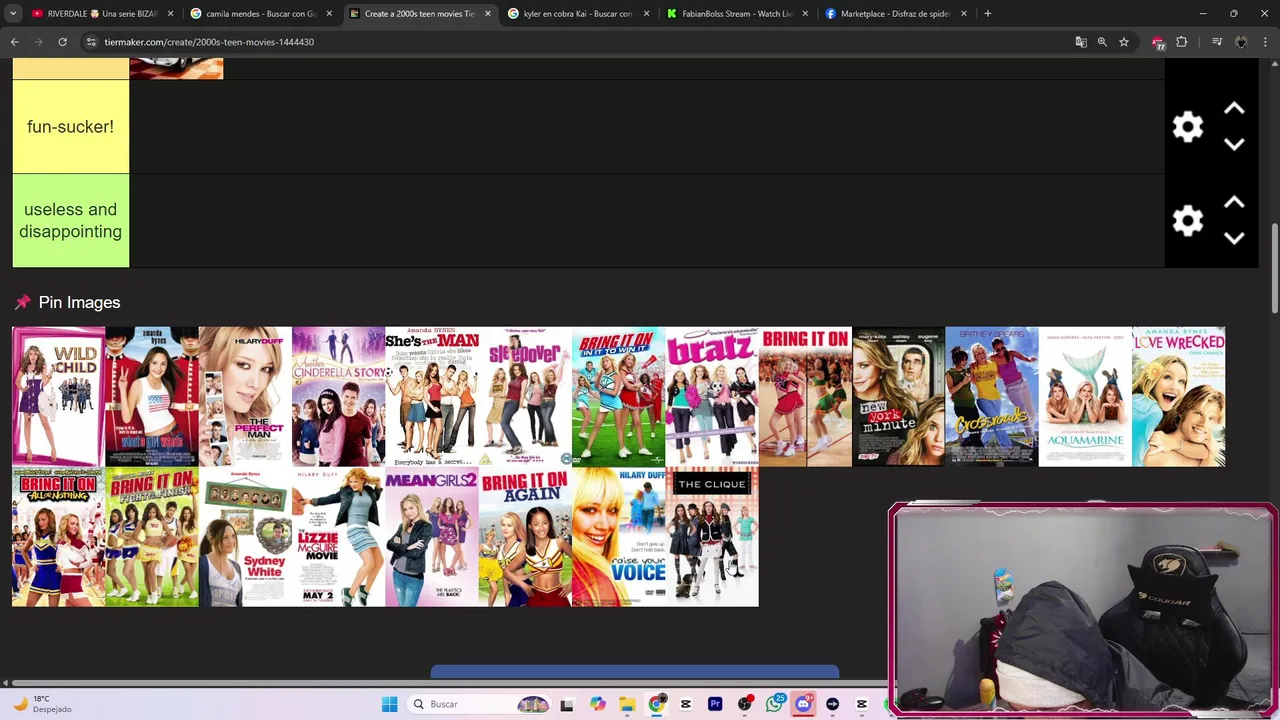This screenshot has height=720, width=1280.
Task: Reload the tiermaker page
Action: click(x=62, y=42)
